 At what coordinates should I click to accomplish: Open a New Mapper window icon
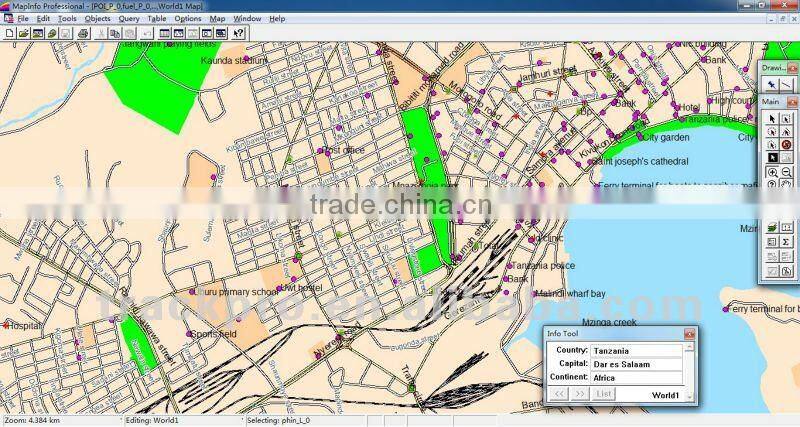pyautogui.click(x=179, y=34)
